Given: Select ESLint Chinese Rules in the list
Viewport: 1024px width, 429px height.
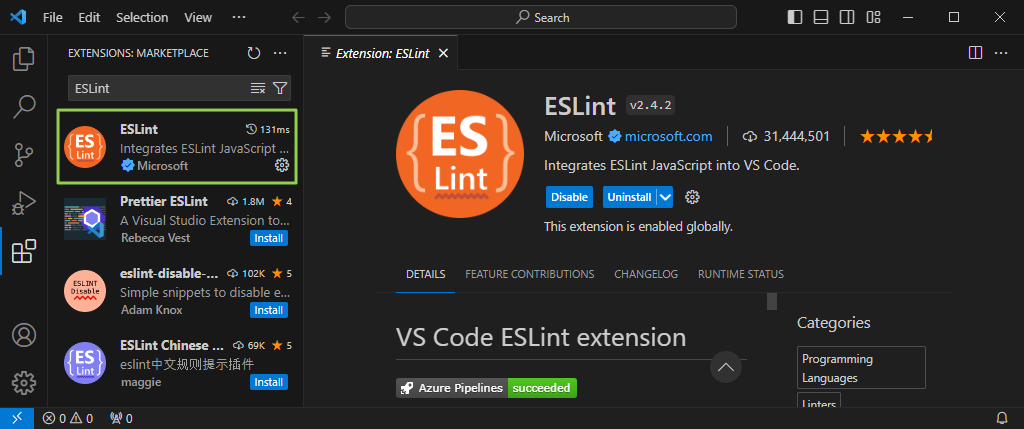Looking at the screenshot, I should pos(177,362).
